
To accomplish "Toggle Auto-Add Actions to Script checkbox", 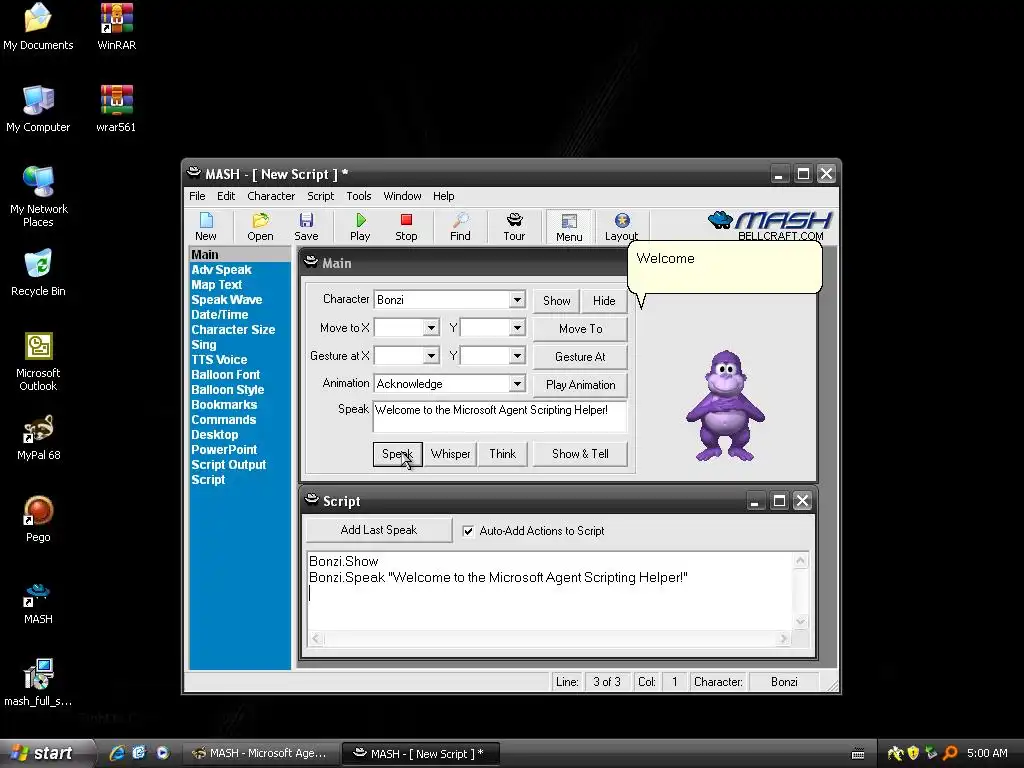I will click(468, 531).
